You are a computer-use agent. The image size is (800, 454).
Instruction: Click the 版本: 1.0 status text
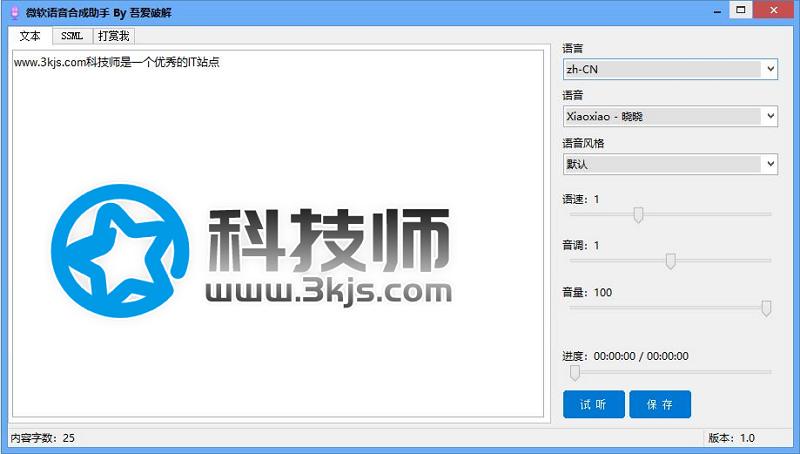tap(732, 438)
